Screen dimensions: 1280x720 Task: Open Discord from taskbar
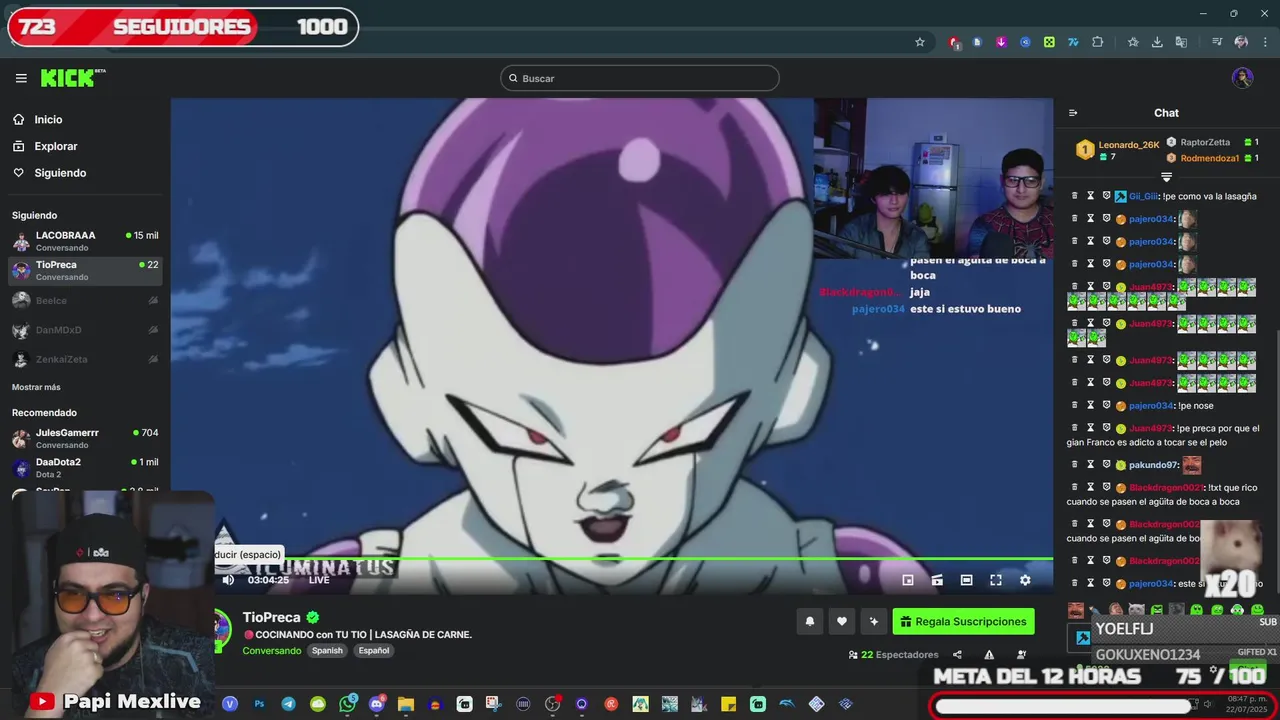pos(376,704)
